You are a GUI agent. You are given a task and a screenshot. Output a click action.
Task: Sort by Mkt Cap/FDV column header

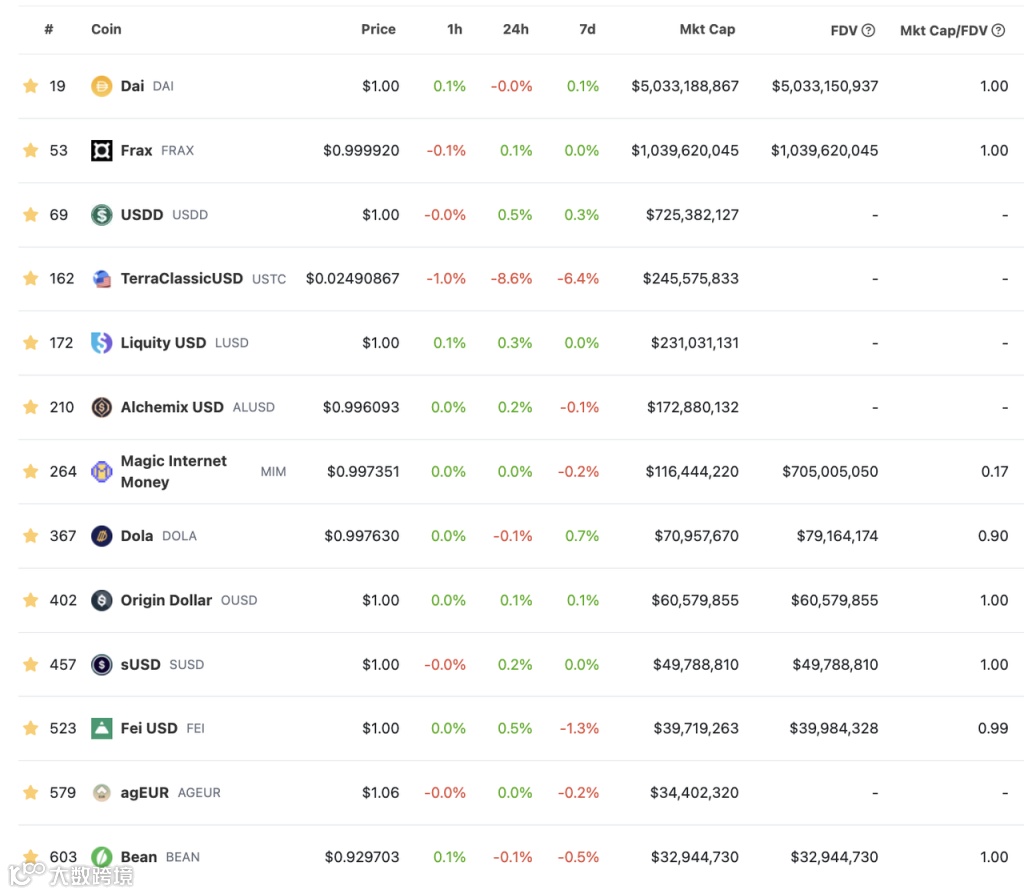(943, 31)
